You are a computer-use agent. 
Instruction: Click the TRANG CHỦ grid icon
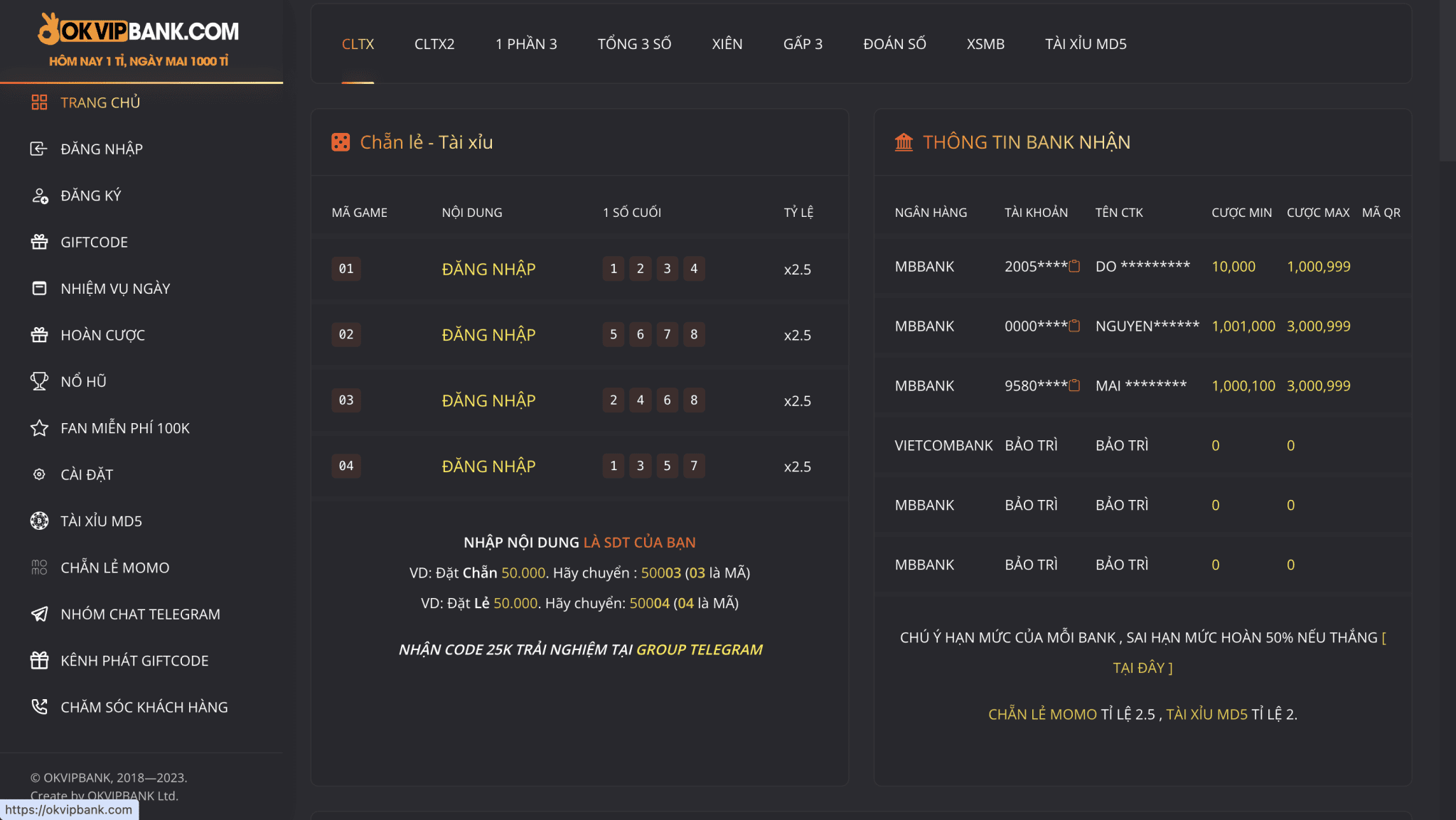[39, 102]
